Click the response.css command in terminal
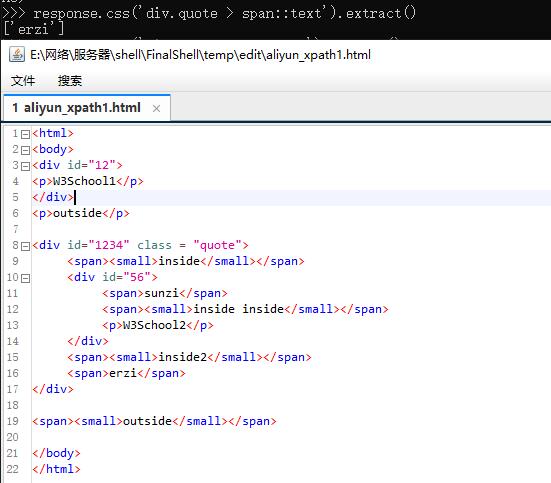The image size is (551, 483). (x=224, y=13)
